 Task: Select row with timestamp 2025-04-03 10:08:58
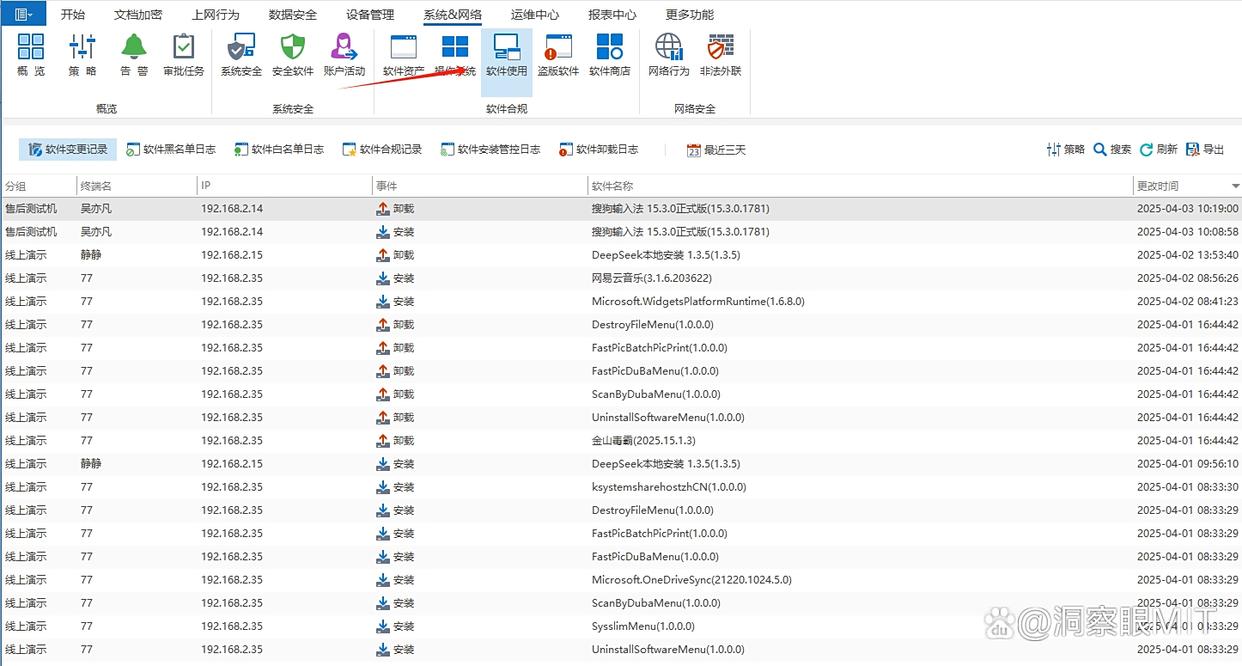[x=621, y=232]
